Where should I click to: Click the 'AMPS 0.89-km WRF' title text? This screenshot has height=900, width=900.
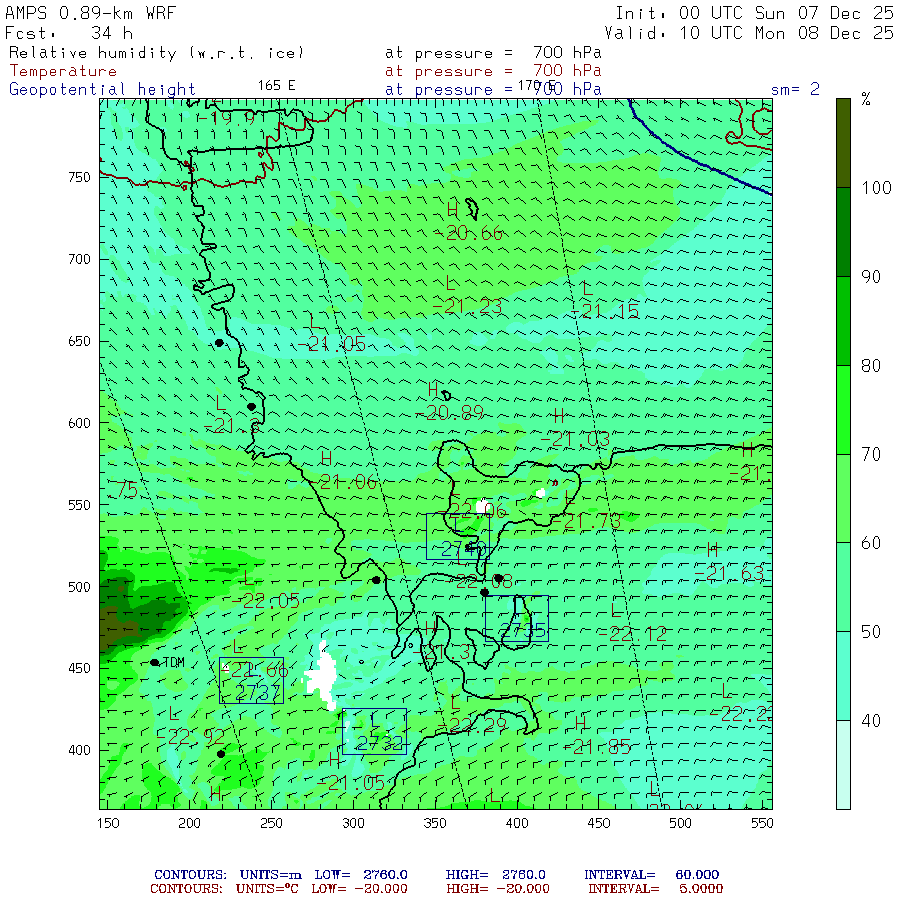pyautogui.click(x=90, y=13)
